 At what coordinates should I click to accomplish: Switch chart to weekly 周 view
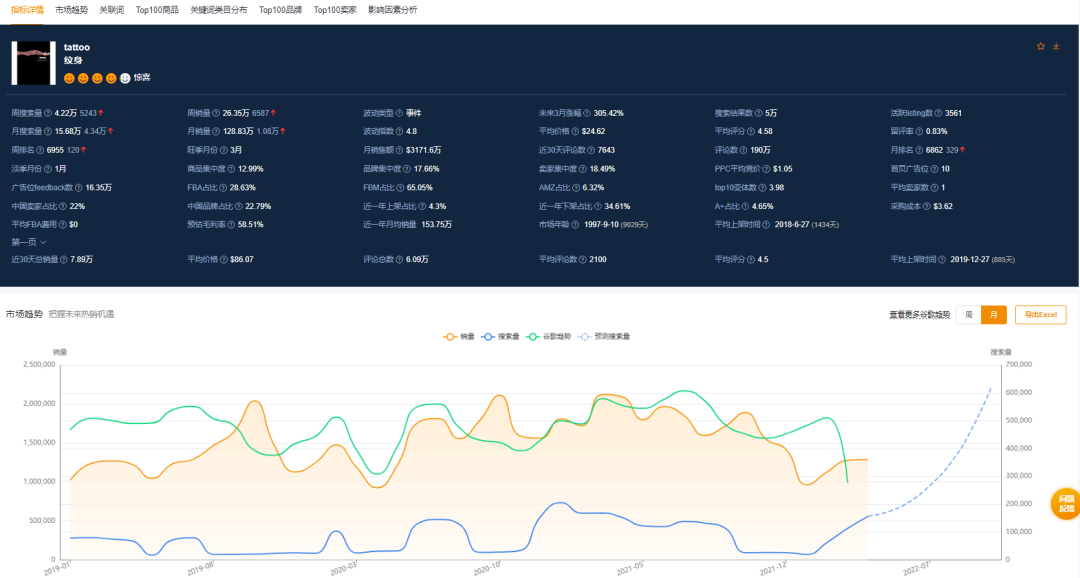click(968, 314)
